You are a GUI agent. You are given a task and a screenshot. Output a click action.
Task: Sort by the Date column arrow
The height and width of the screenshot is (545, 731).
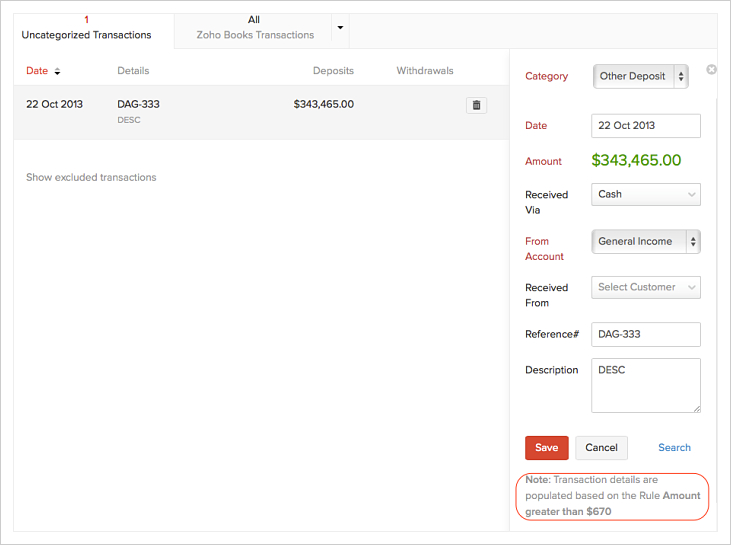[57, 72]
